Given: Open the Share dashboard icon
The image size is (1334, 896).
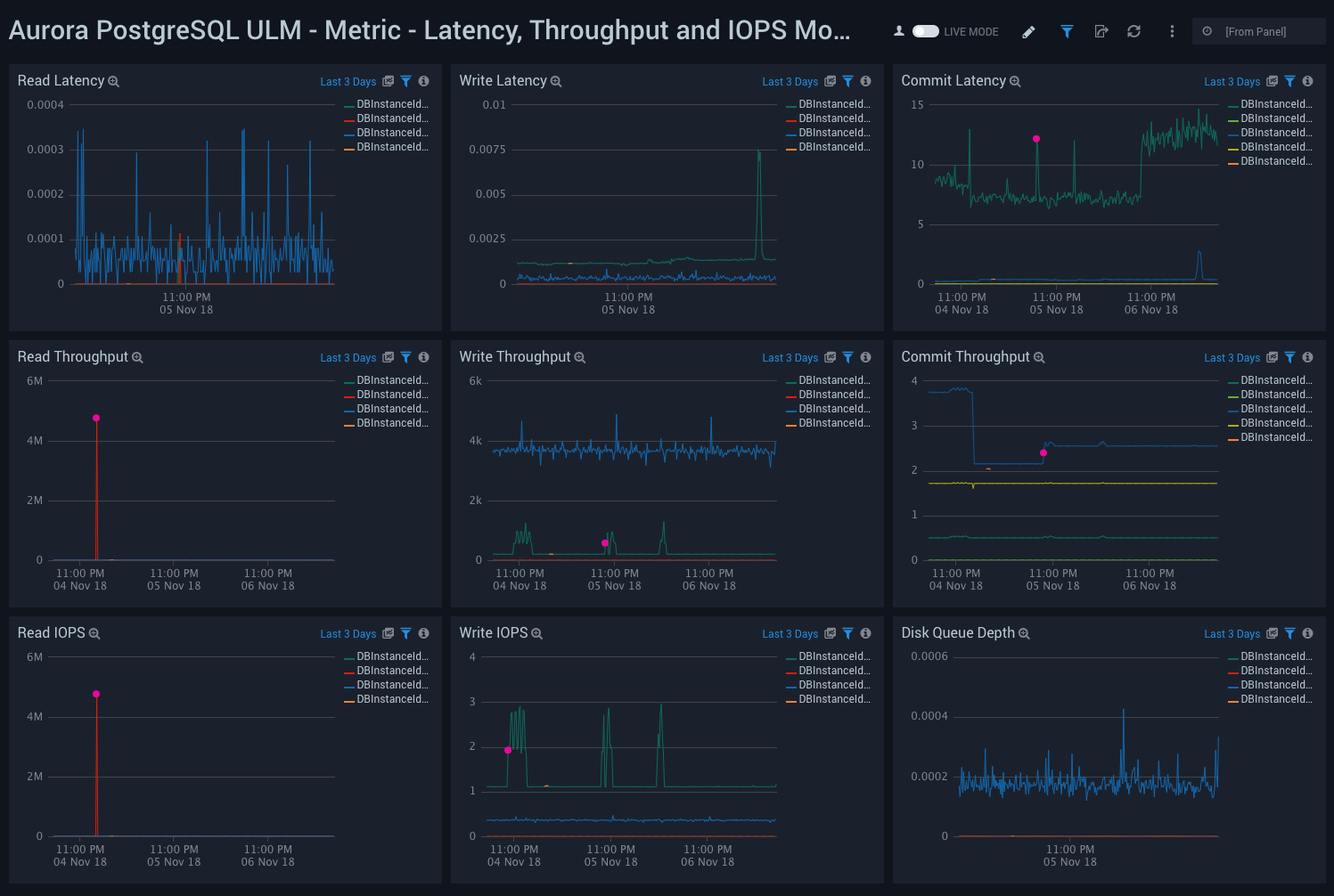Looking at the screenshot, I should (x=1101, y=30).
